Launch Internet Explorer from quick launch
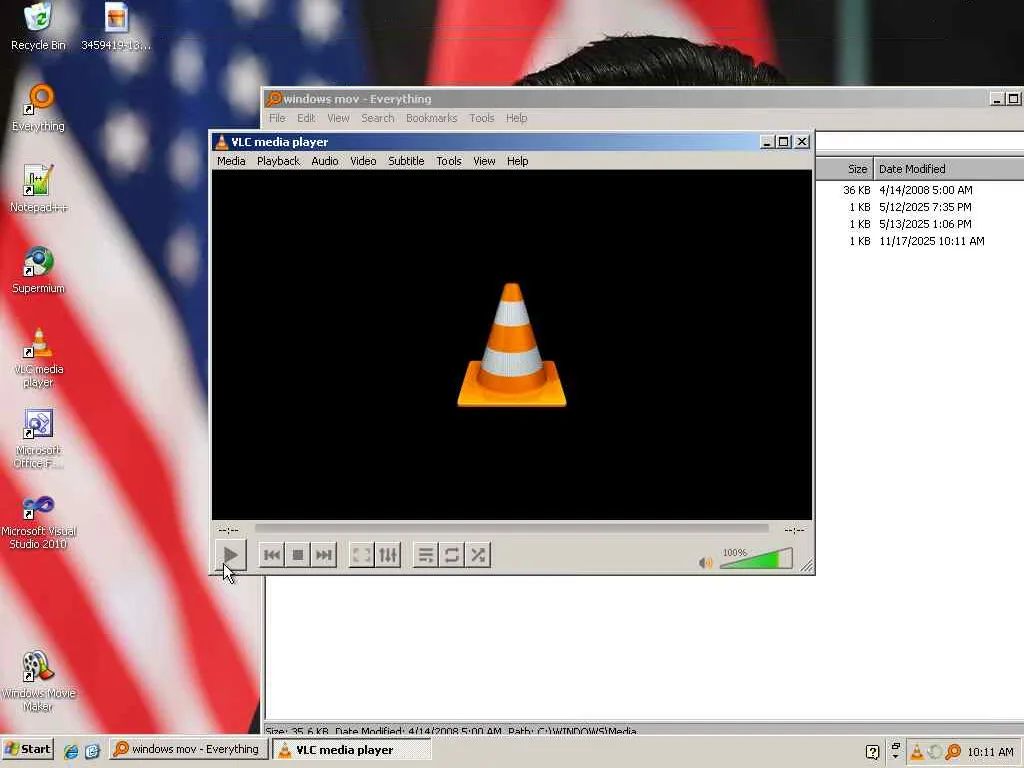This screenshot has height=768, width=1024. click(71, 751)
